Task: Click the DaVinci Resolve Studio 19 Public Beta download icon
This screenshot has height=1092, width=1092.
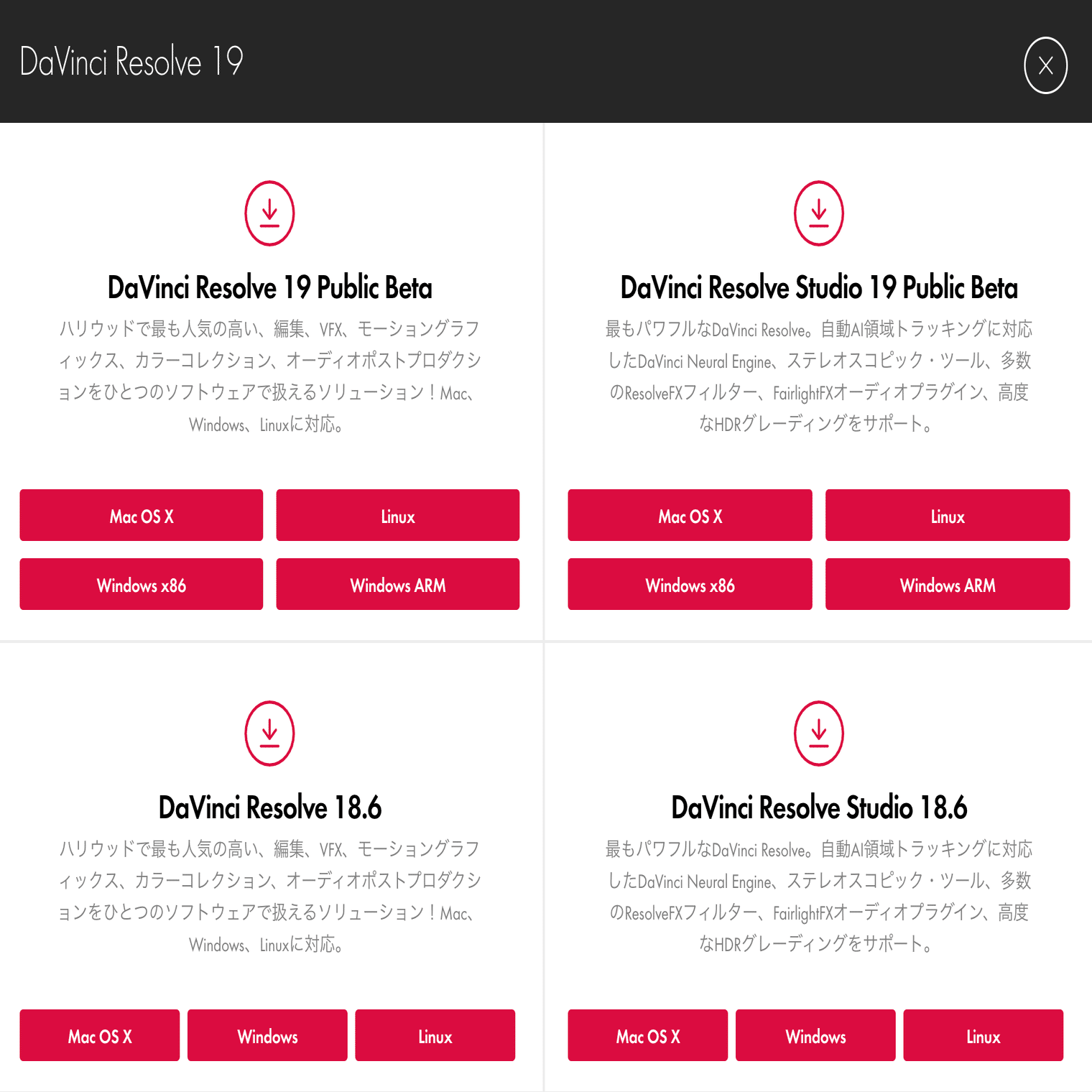Action: (x=819, y=213)
